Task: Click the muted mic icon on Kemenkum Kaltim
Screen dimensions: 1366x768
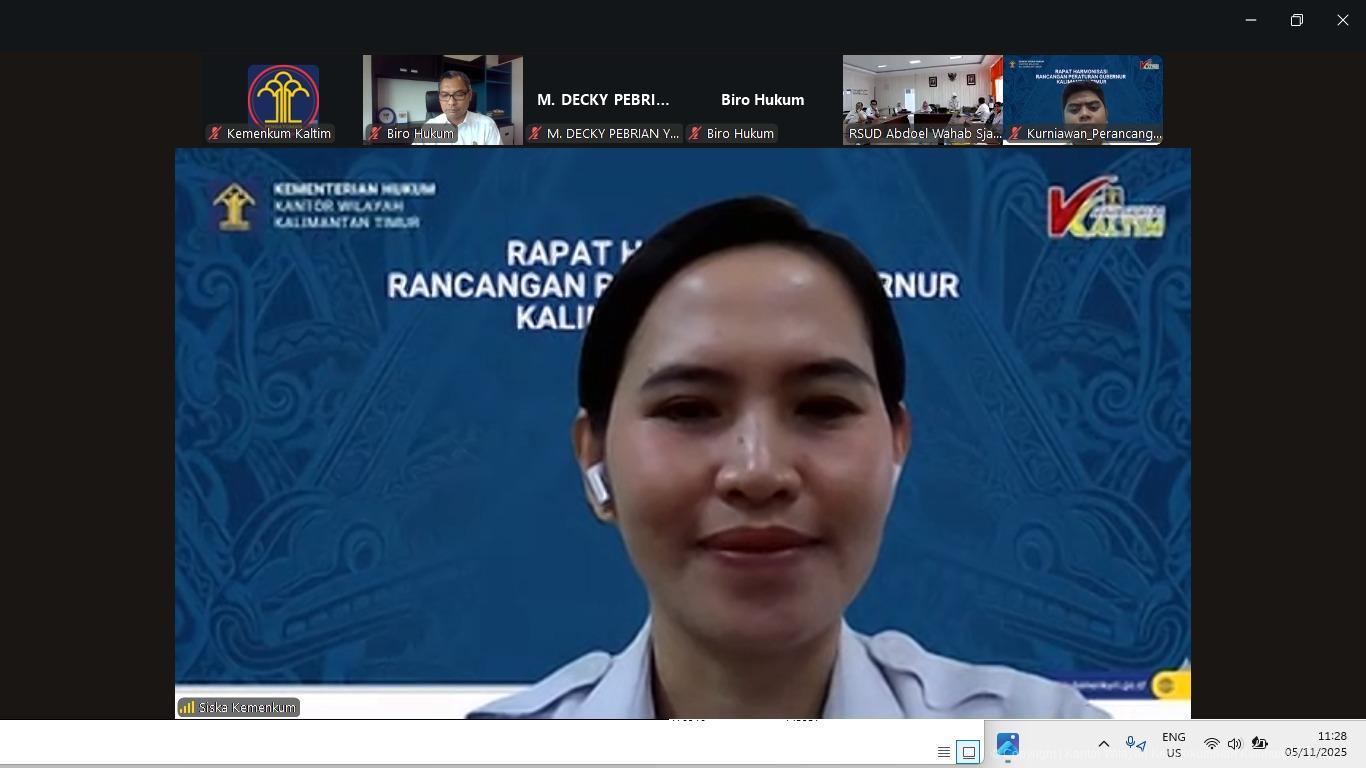Action: click(x=215, y=134)
